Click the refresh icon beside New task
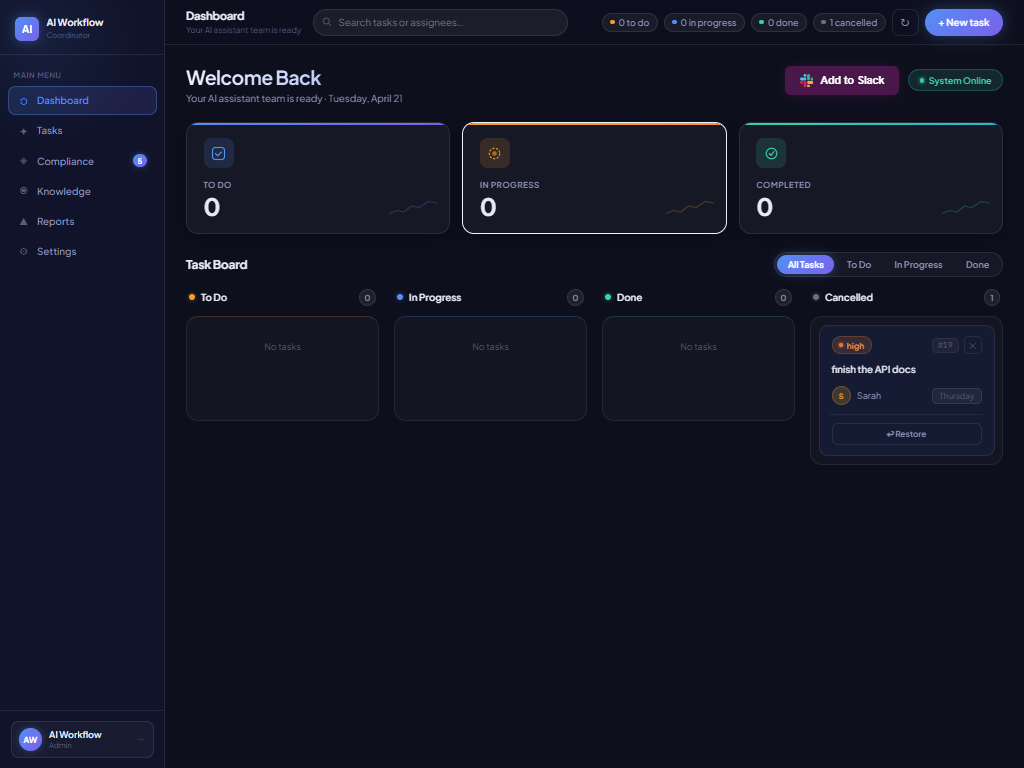 pyautogui.click(x=905, y=21)
